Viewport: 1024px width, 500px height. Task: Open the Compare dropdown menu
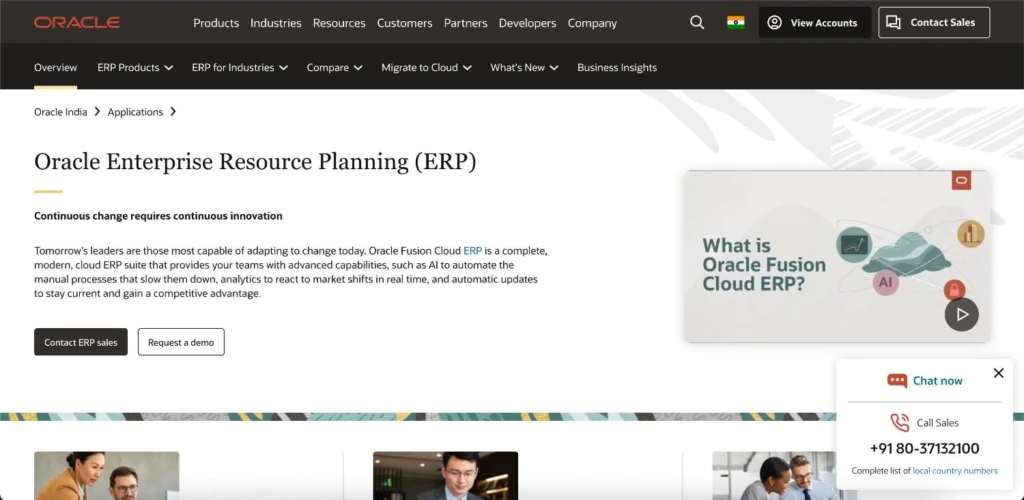pyautogui.click(x=334, y=67)
